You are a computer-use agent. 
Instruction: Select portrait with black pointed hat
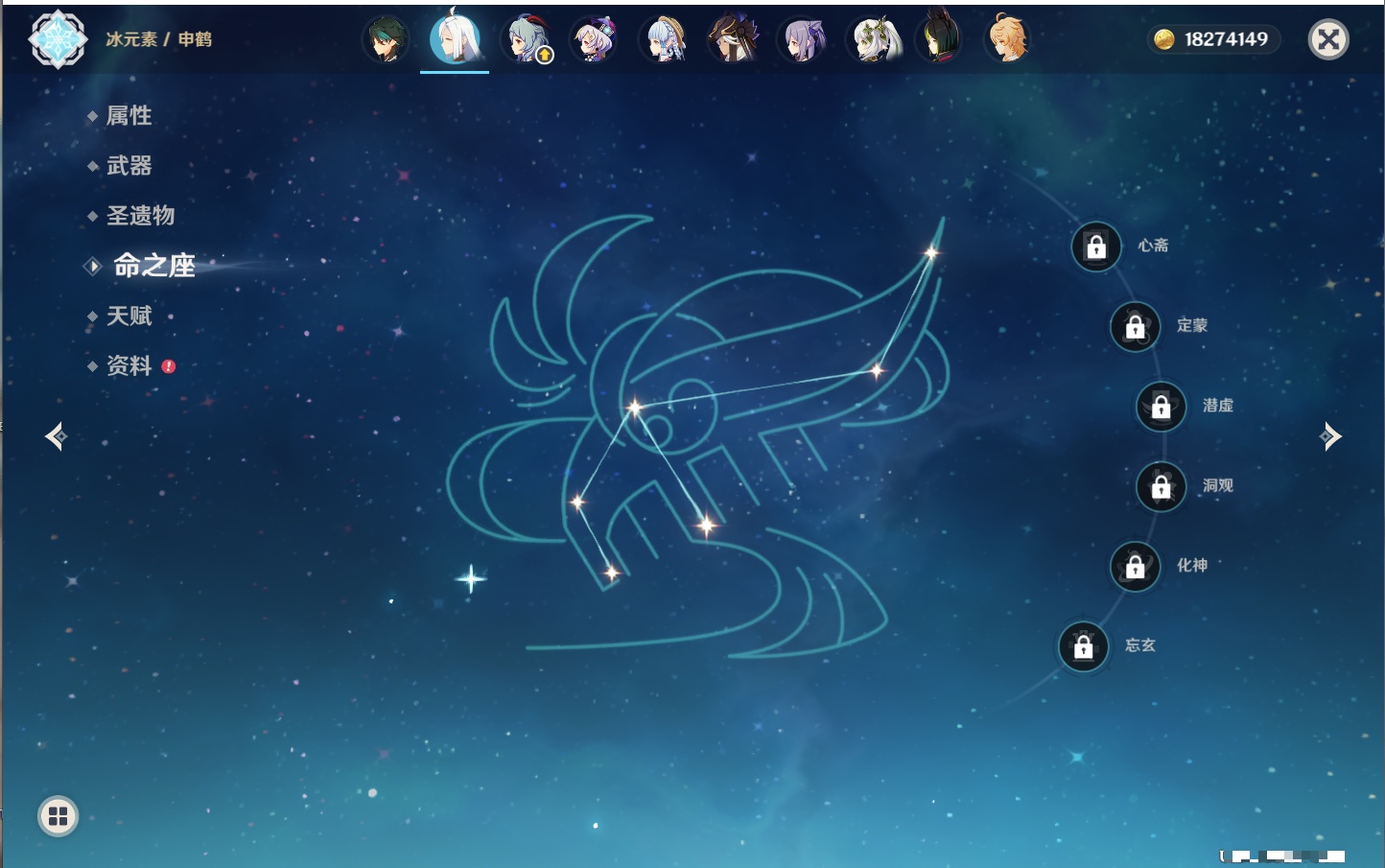(734, 39)
